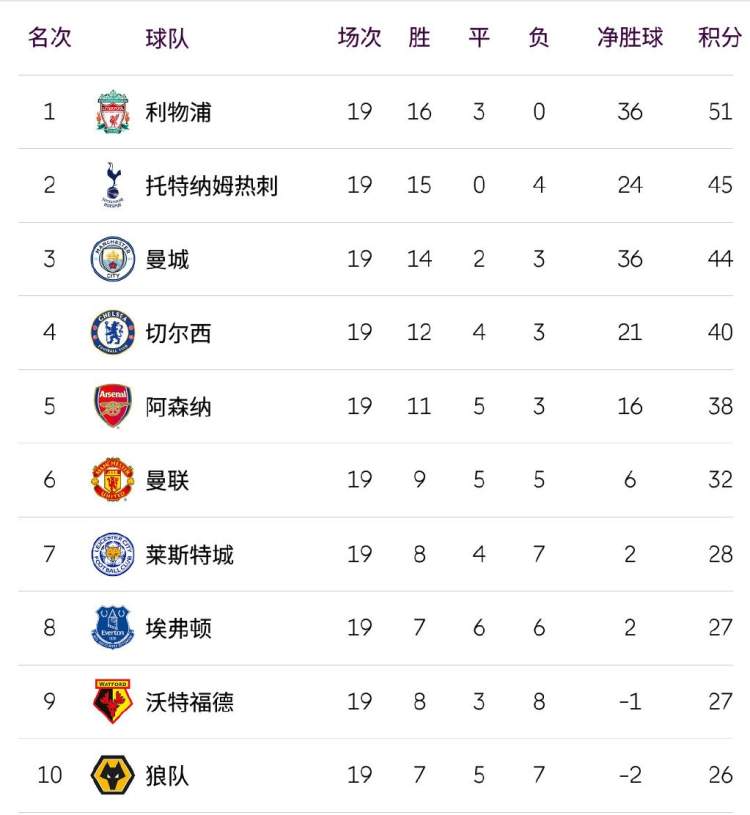
Task: Click the 名次 column header
Action: click(x=49, y=37)
